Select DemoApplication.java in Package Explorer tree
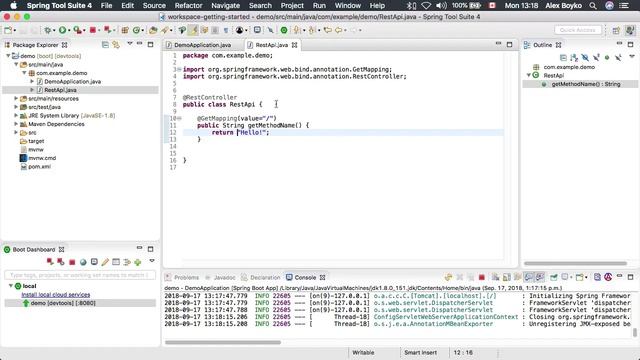Screen dimensions: 640x360 (72, 81)
